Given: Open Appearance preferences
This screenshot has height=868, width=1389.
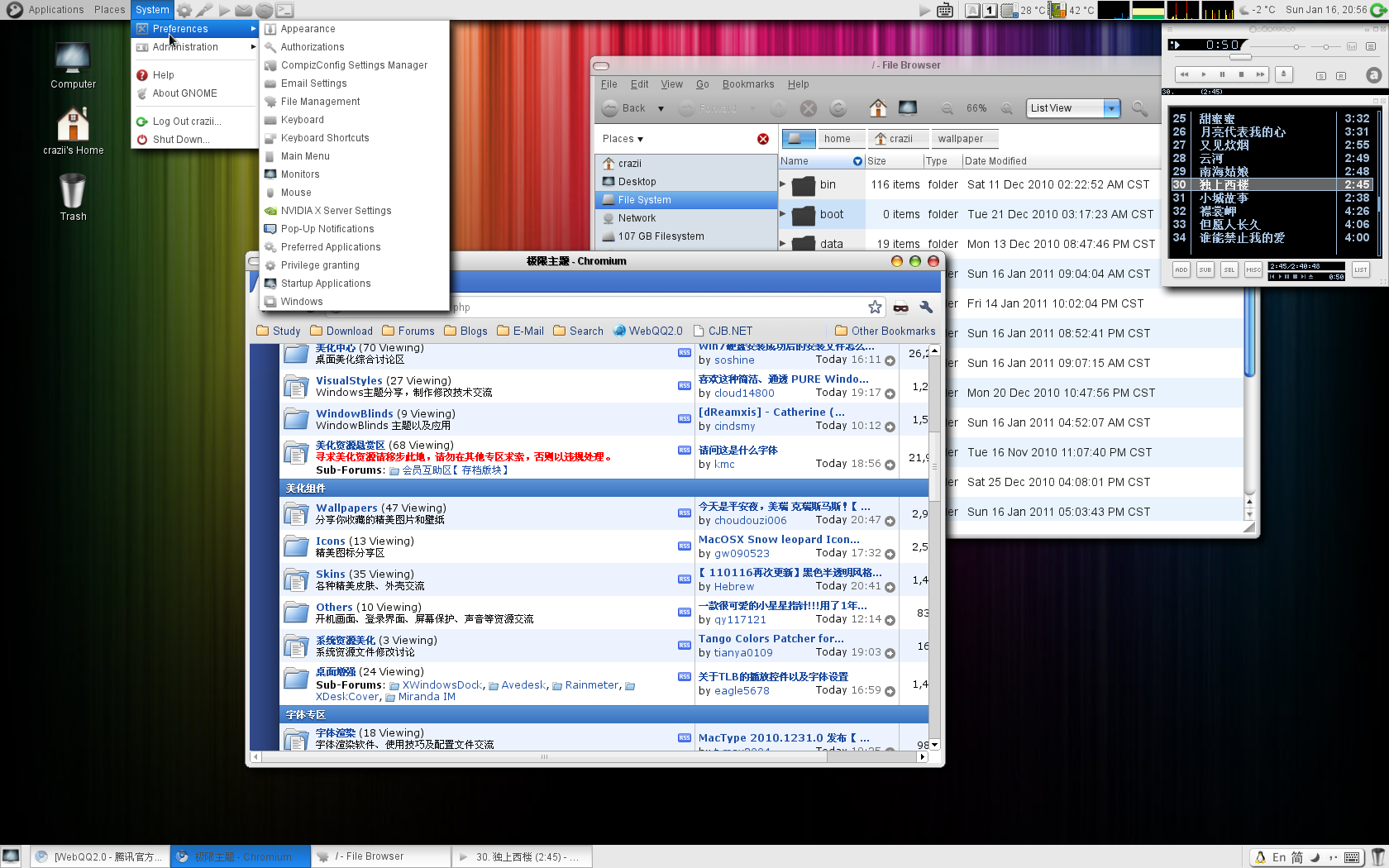Looking at the screenshot, I should 355,29.
